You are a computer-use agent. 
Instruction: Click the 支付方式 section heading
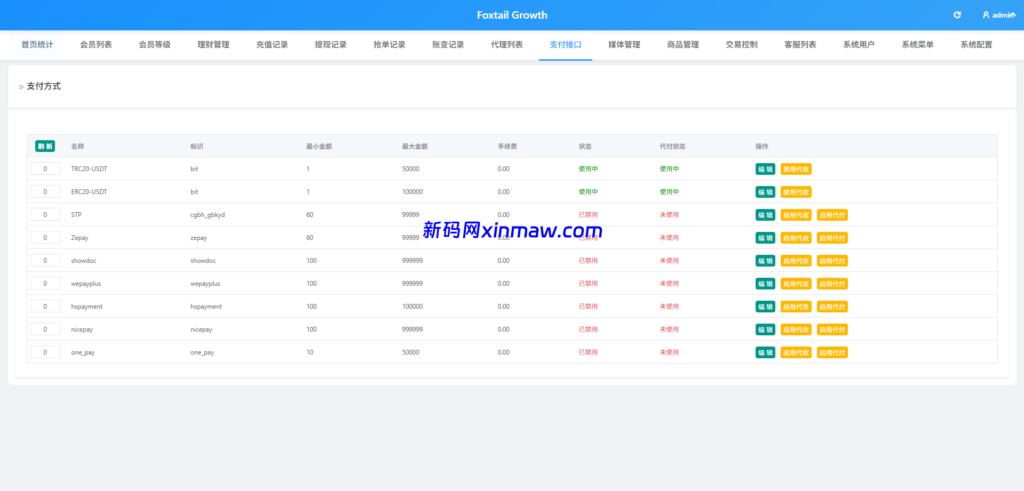pos(44,86)
